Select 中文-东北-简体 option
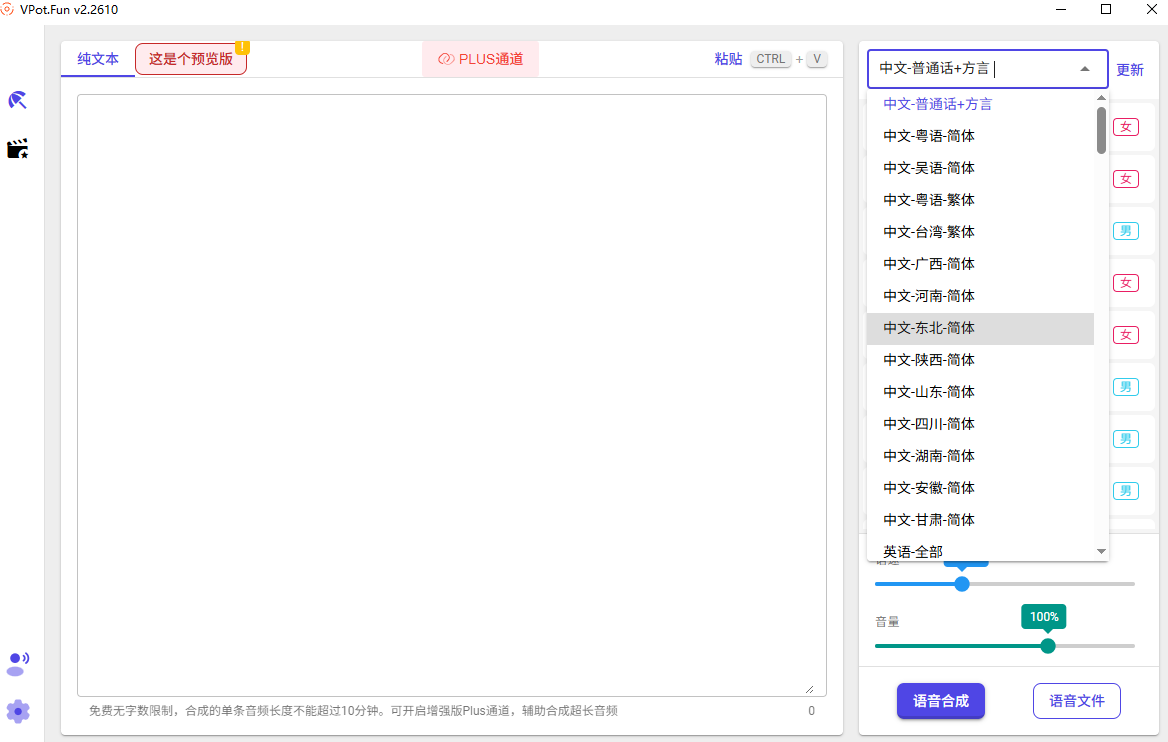Viewport: 1168px width, 742px height. pos(980,329)
